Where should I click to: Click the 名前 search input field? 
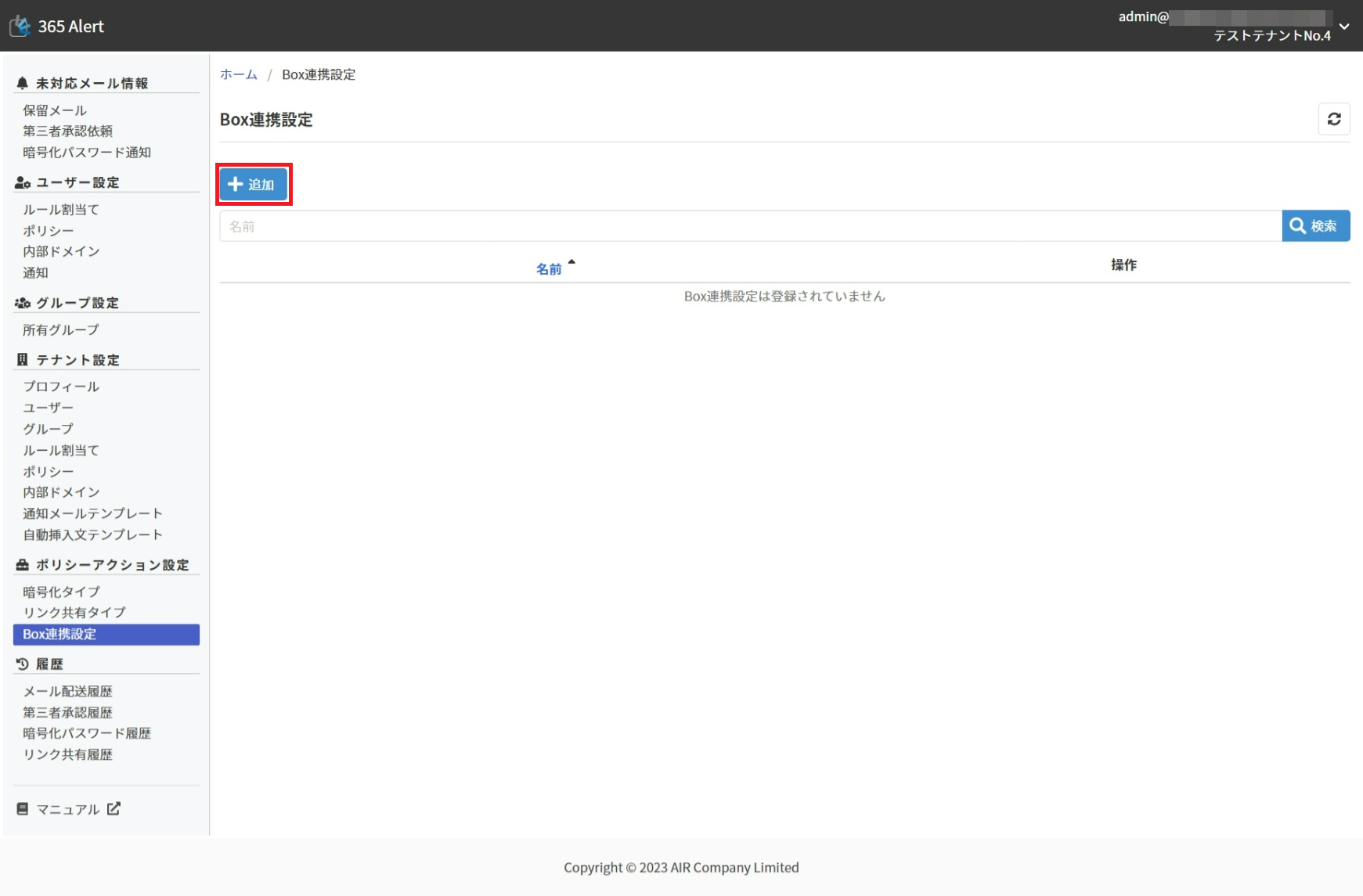(x=750, y=226)
